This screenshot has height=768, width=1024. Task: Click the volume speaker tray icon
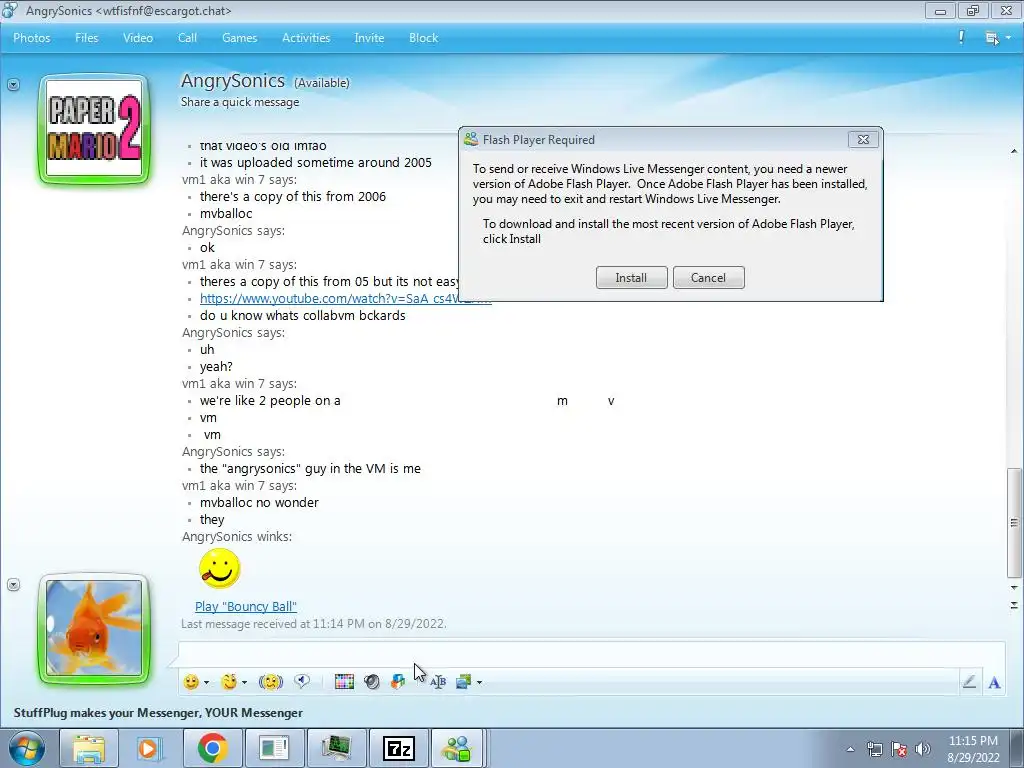tap(923, 749)
